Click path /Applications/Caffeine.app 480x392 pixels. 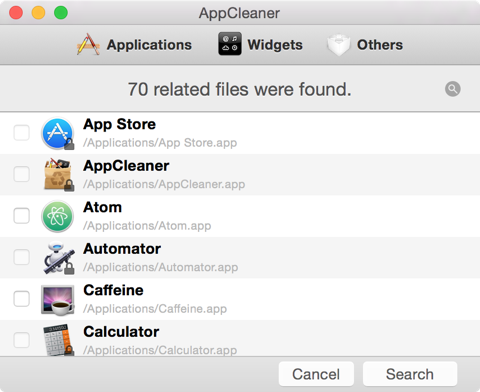click(155, 309)
